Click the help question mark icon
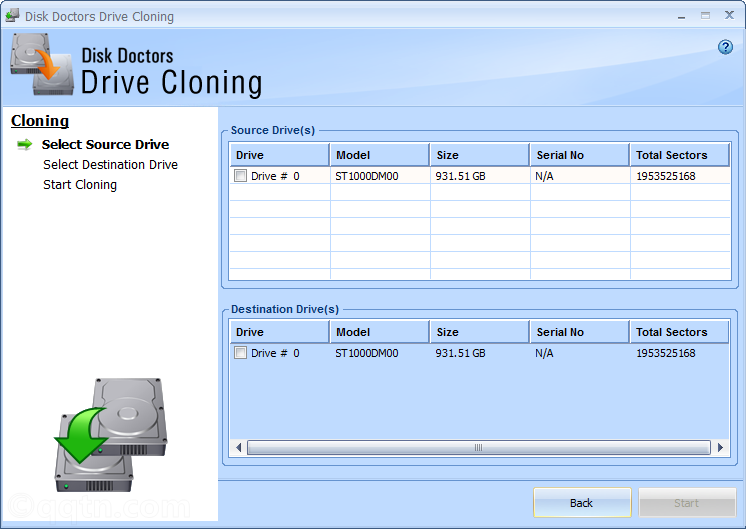Screen dimensions: 746x529 click(726, 47)
